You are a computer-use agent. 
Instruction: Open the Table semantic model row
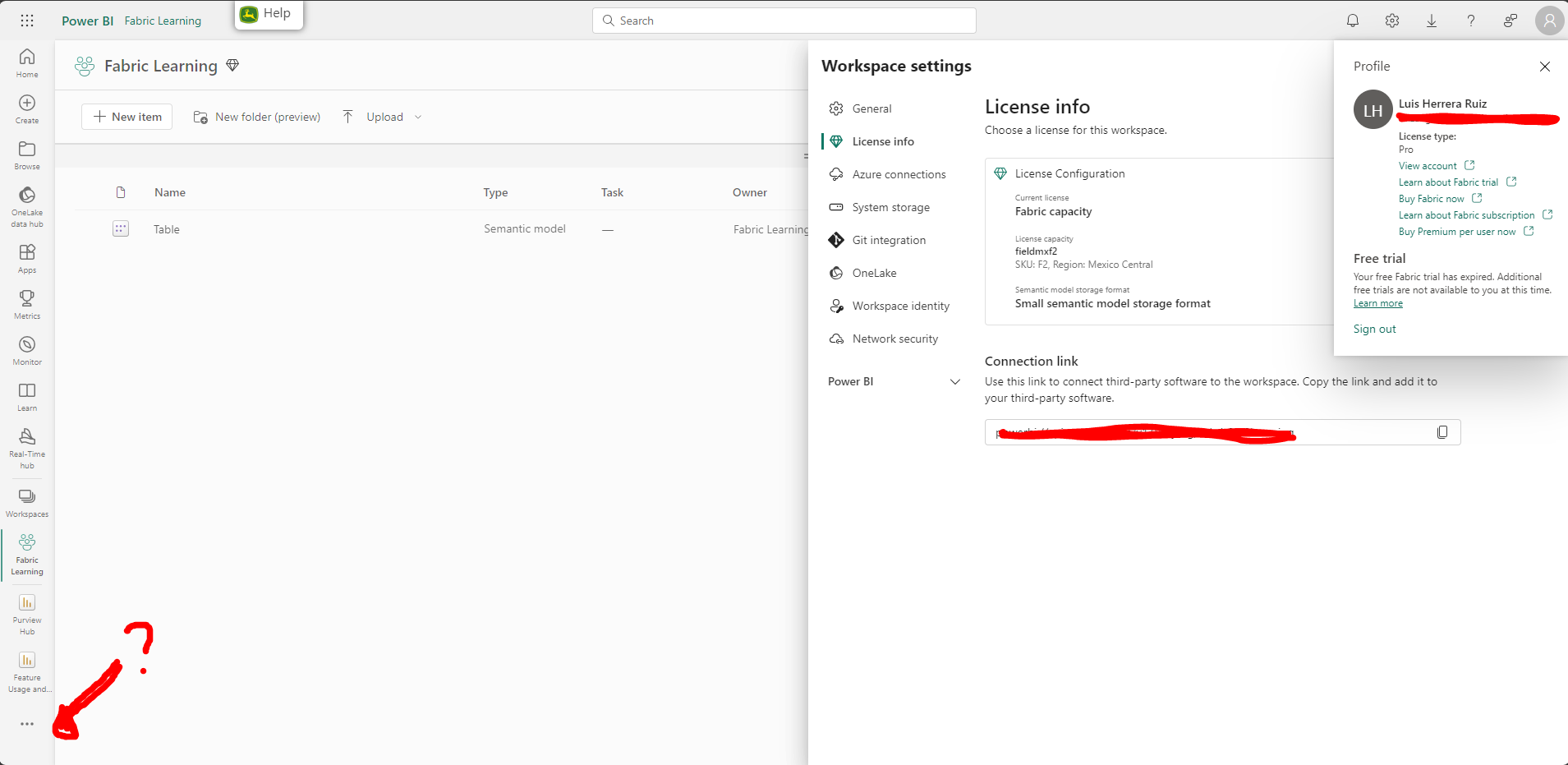point(167,229)
